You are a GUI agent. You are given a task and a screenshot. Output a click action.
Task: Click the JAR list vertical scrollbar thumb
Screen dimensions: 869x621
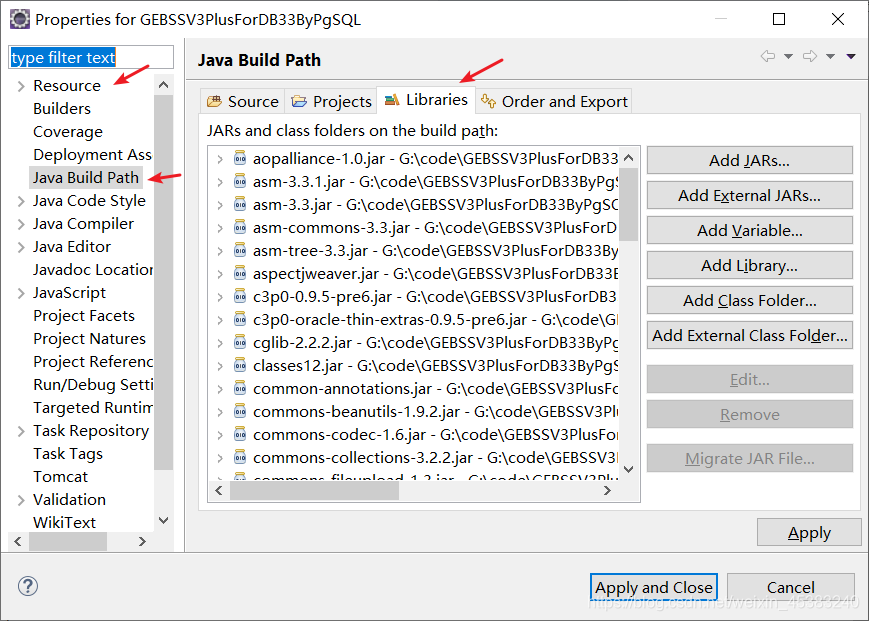[x=628, y=204]
